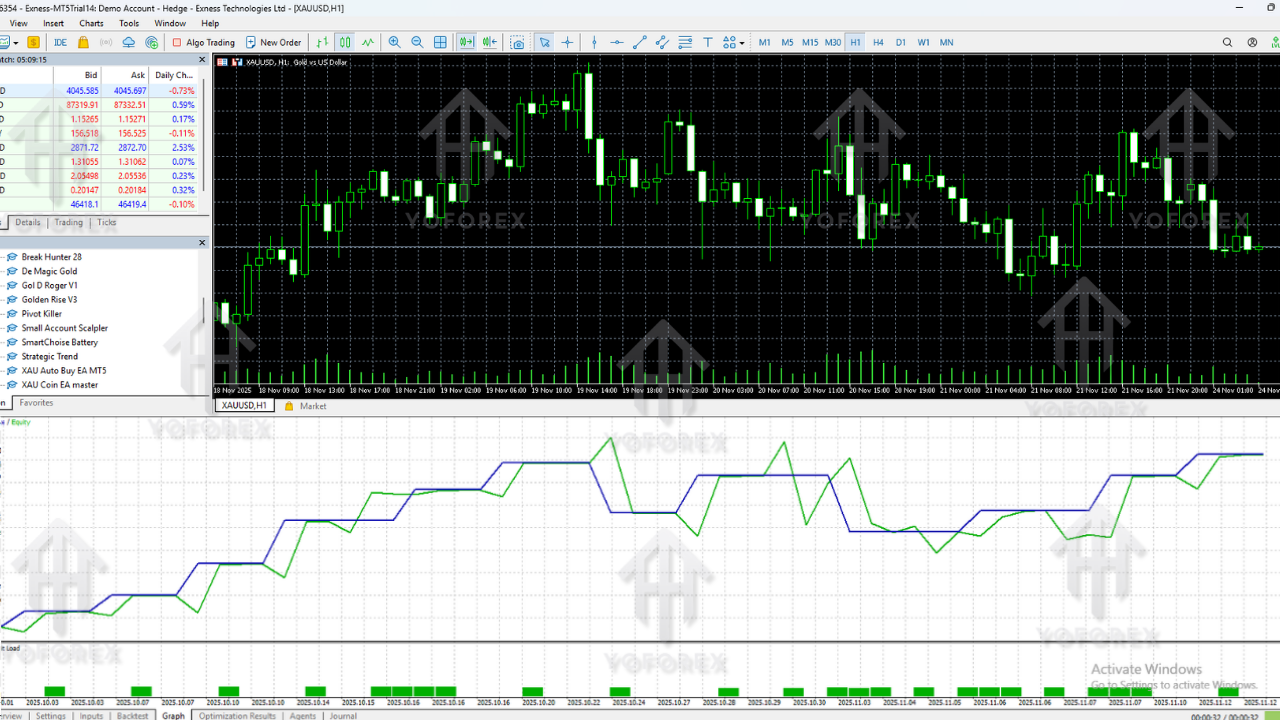Click the zoom in magnifier icon
This screenshot has height=720, width=1280.
click(x=395, y=42)
